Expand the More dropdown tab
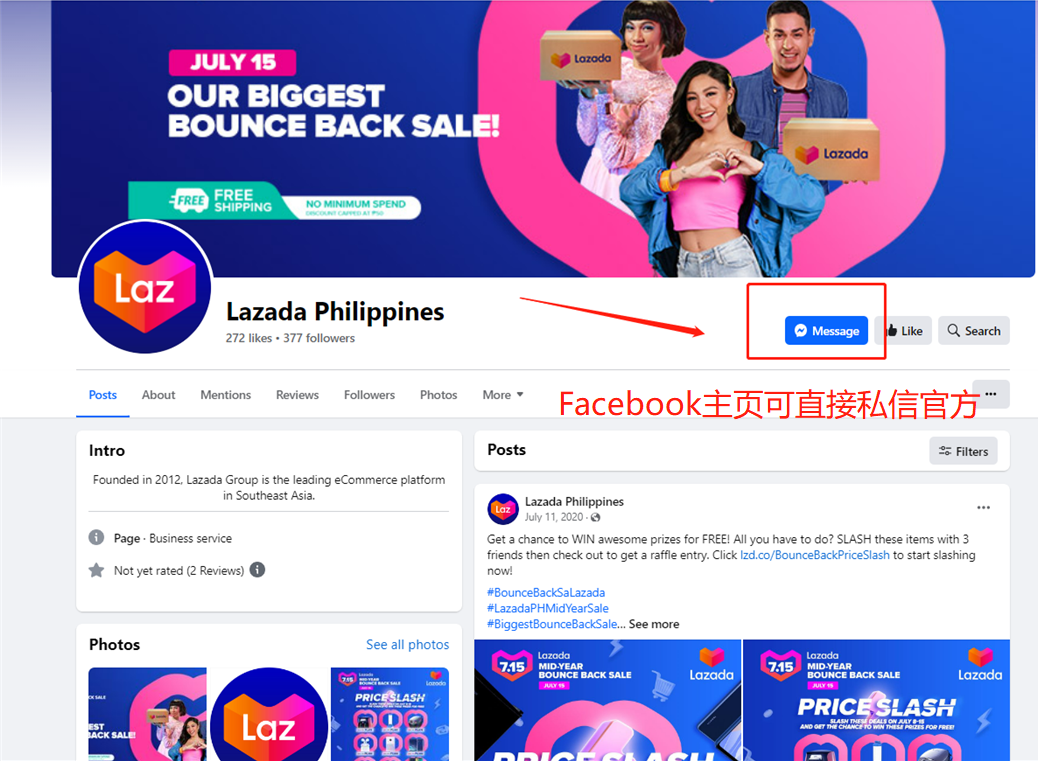This screenshot has width=1038, height=763. pos(502,395)
